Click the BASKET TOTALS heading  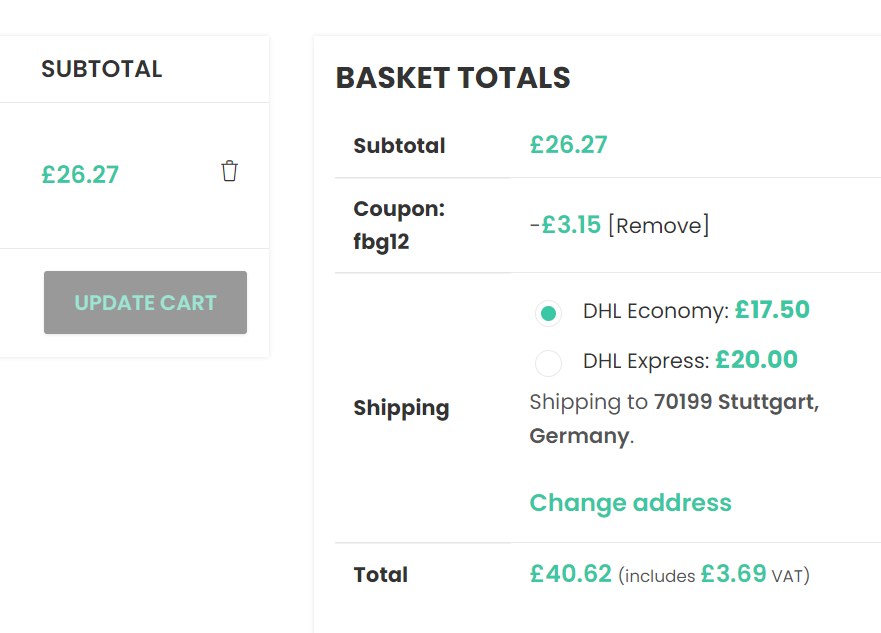tap(453, 78)
